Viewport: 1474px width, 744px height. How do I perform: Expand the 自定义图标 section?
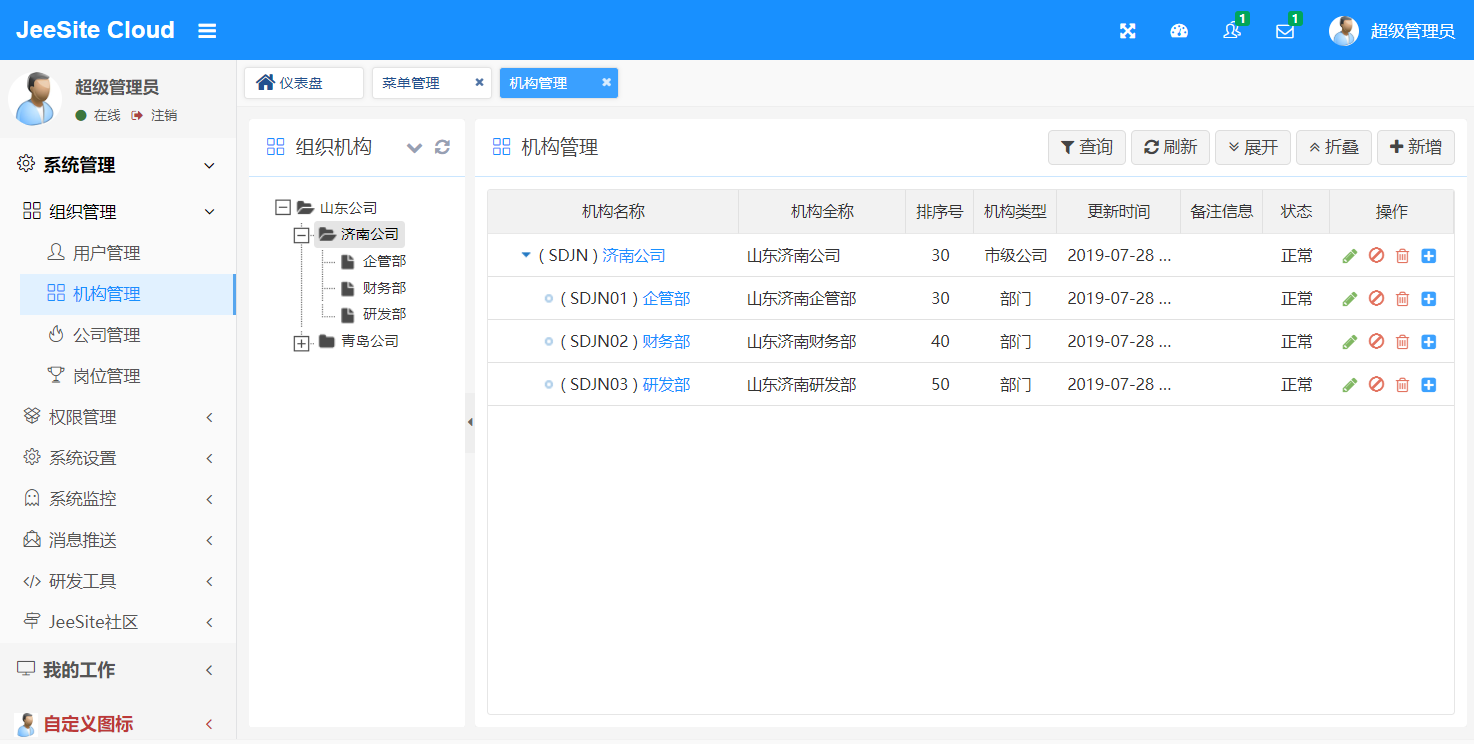[x=118, y=724]
